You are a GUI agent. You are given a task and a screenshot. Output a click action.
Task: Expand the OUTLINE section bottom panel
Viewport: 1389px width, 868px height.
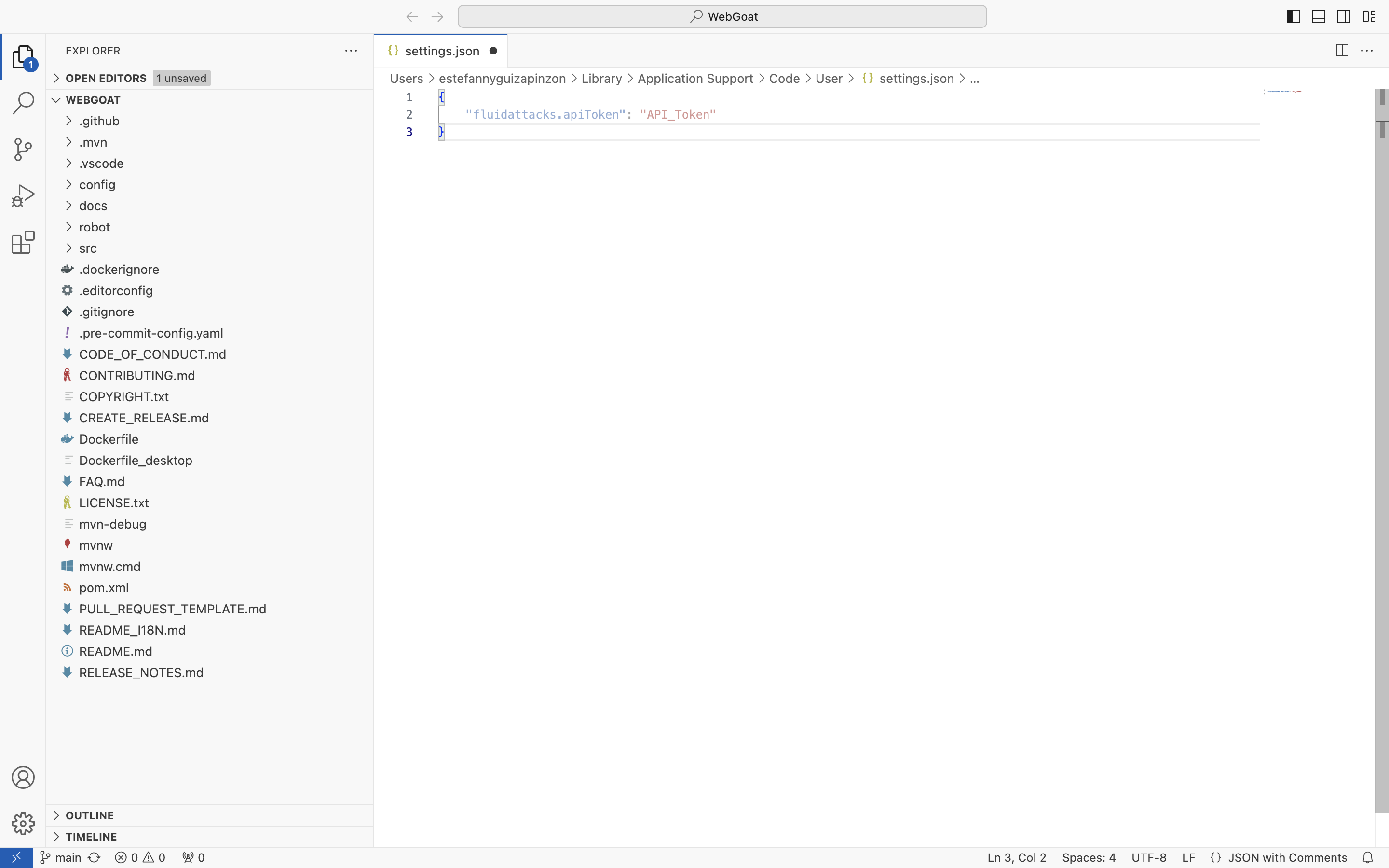coord(56,815)
